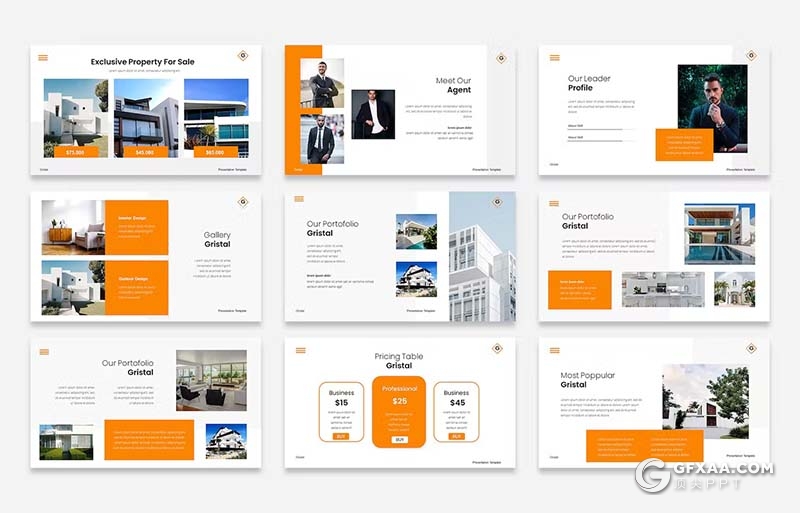The image size is (800, 513).
Task: Click the $65.000 price label
Action: (x=215, y=152)
